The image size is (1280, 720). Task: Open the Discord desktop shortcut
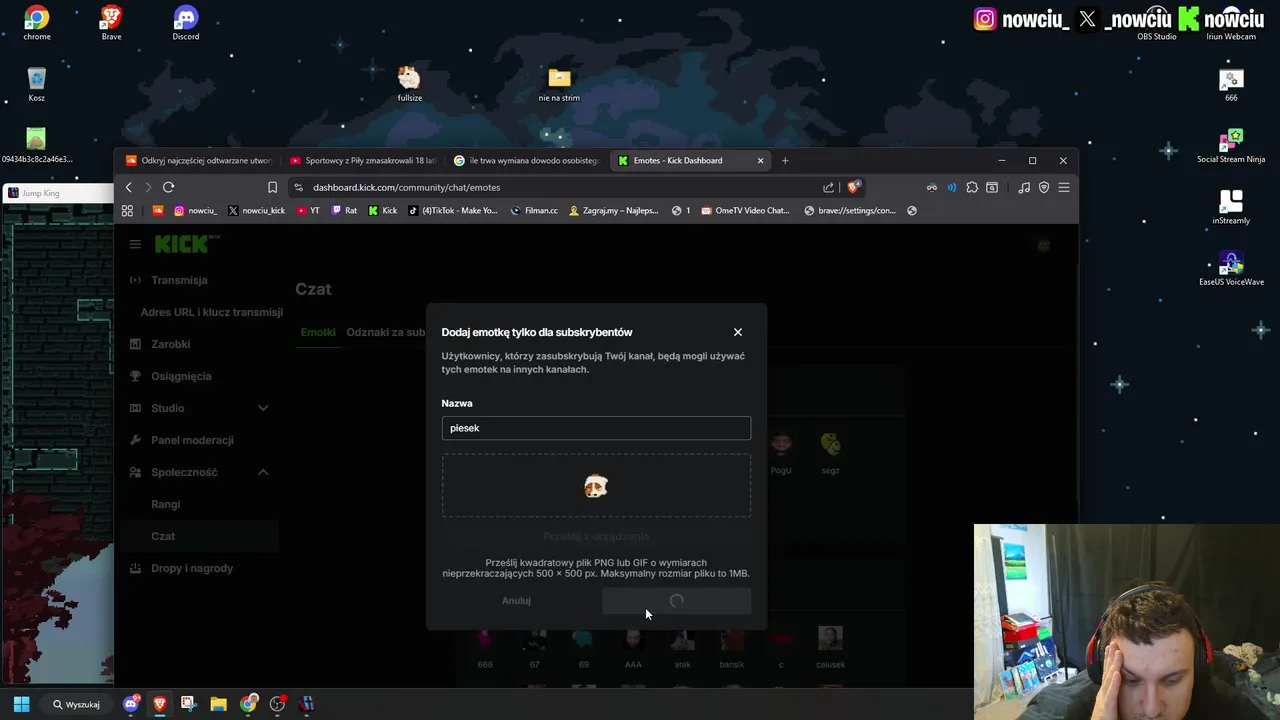(185, 22)
